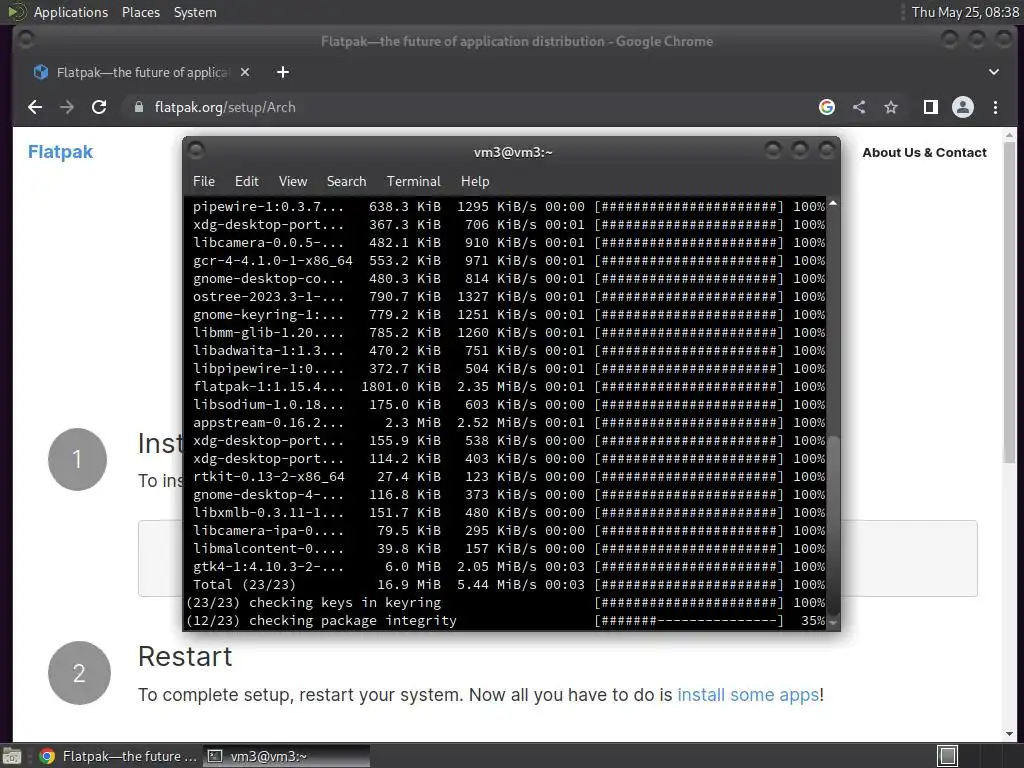
Task: Share this page icon
Action: [x=859, y=107]
